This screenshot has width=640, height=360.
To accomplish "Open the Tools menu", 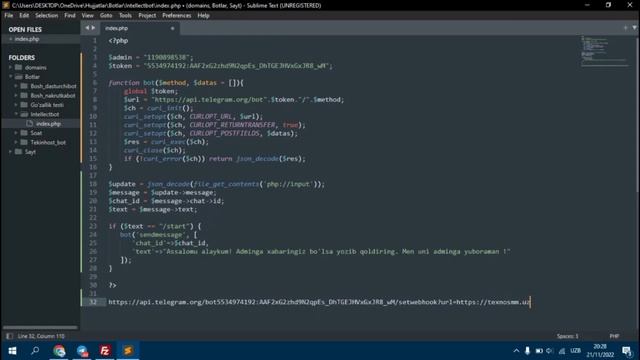I will 125,16.
